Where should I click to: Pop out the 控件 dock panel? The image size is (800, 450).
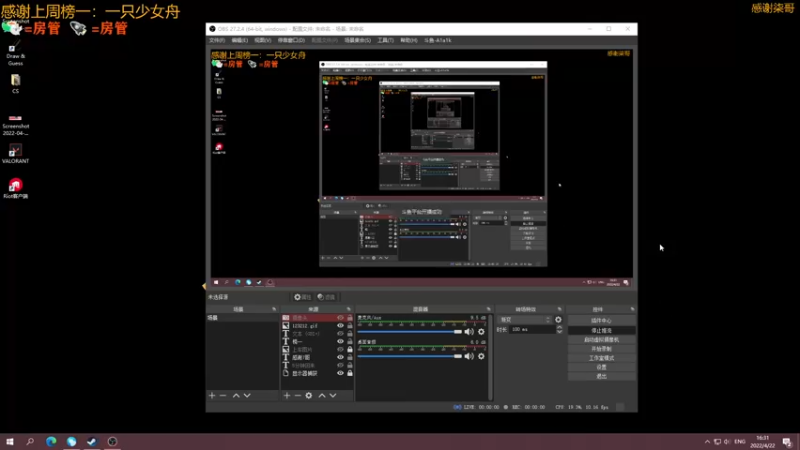click(x=632, y=309)
